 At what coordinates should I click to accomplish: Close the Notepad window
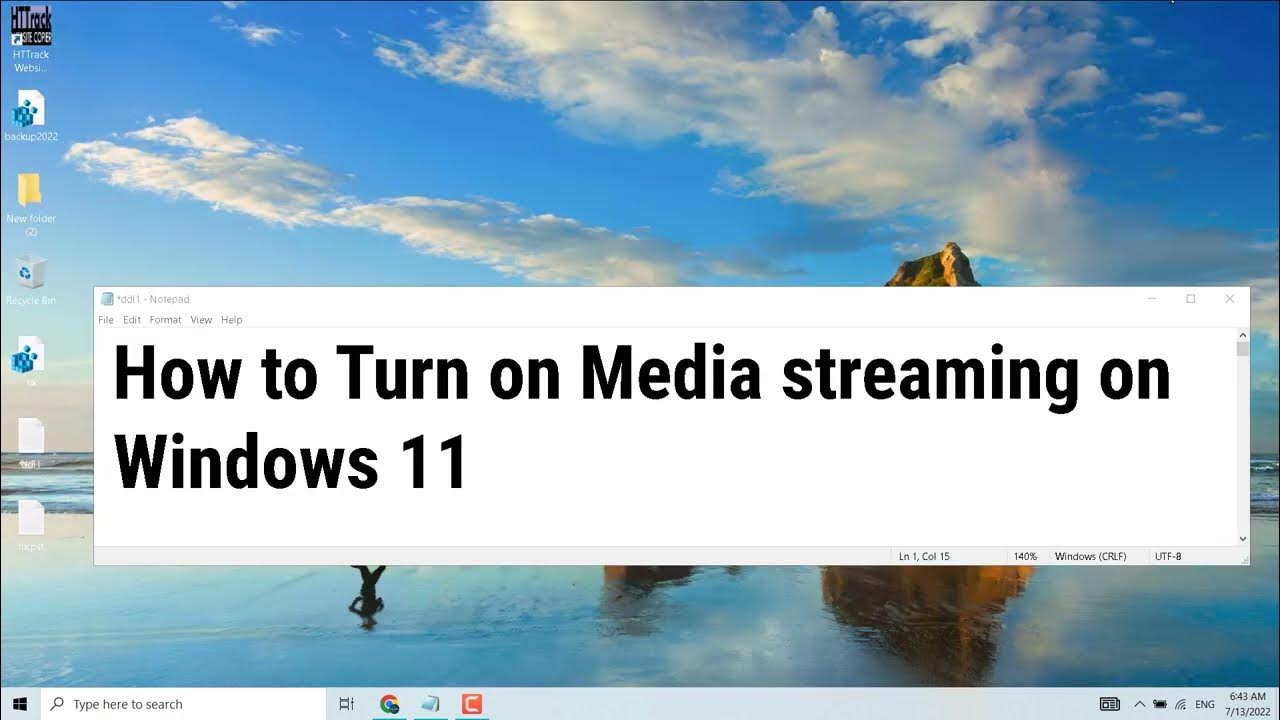[x=1230, y=298]
